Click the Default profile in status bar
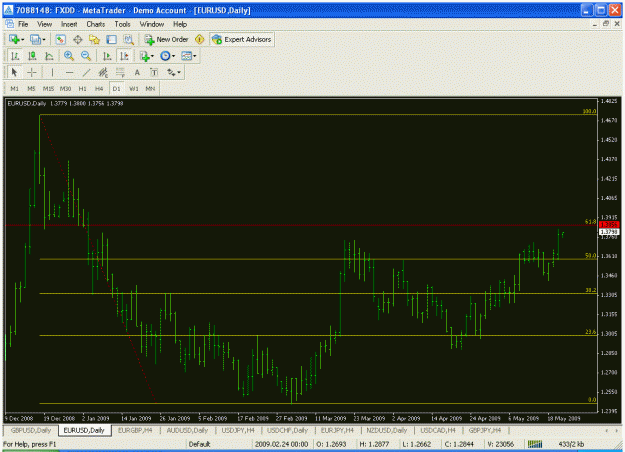Viewport: 625px width, 452px height. [199, 444]
